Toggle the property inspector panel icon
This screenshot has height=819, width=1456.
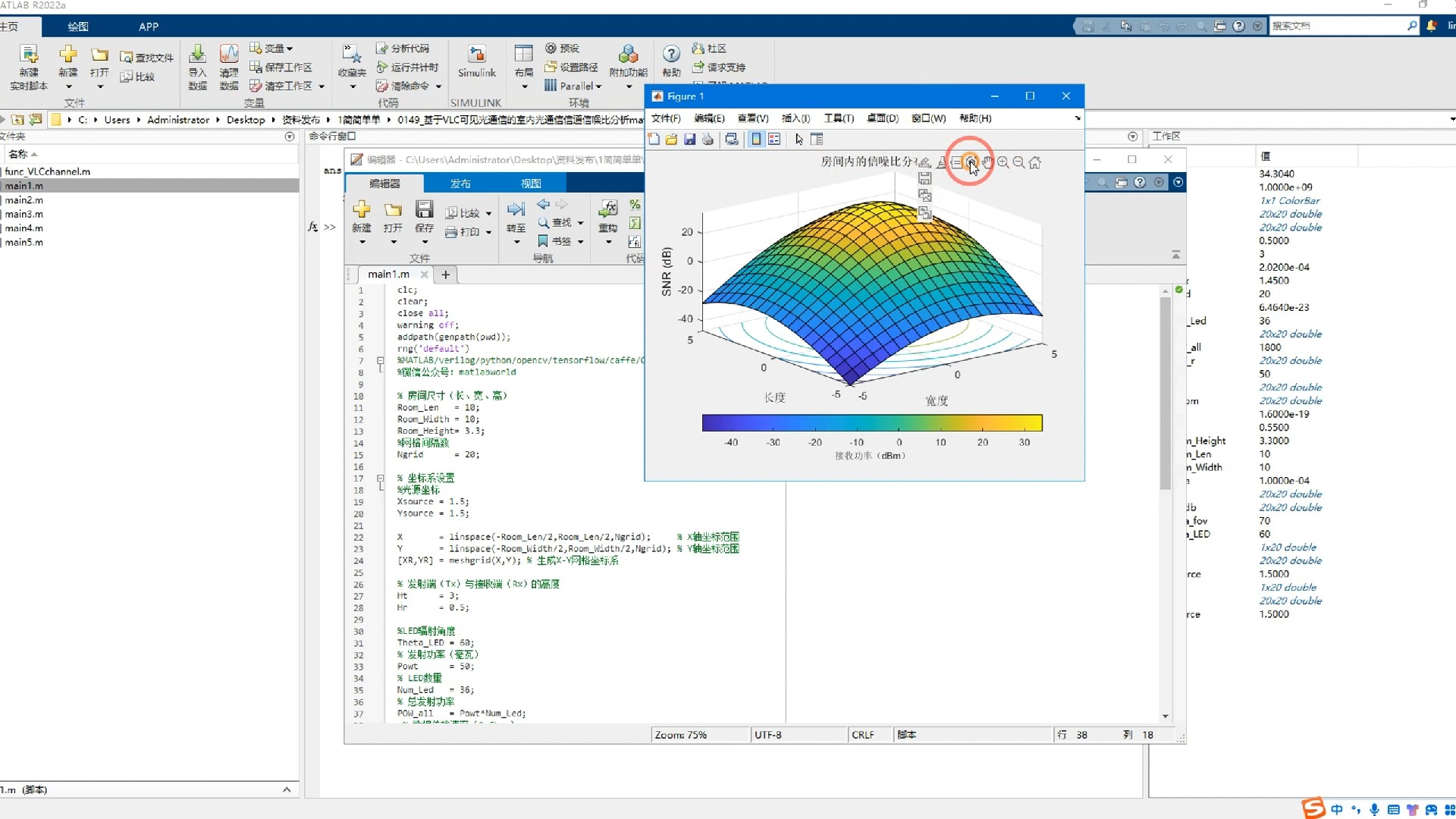(x=817, y=140)
